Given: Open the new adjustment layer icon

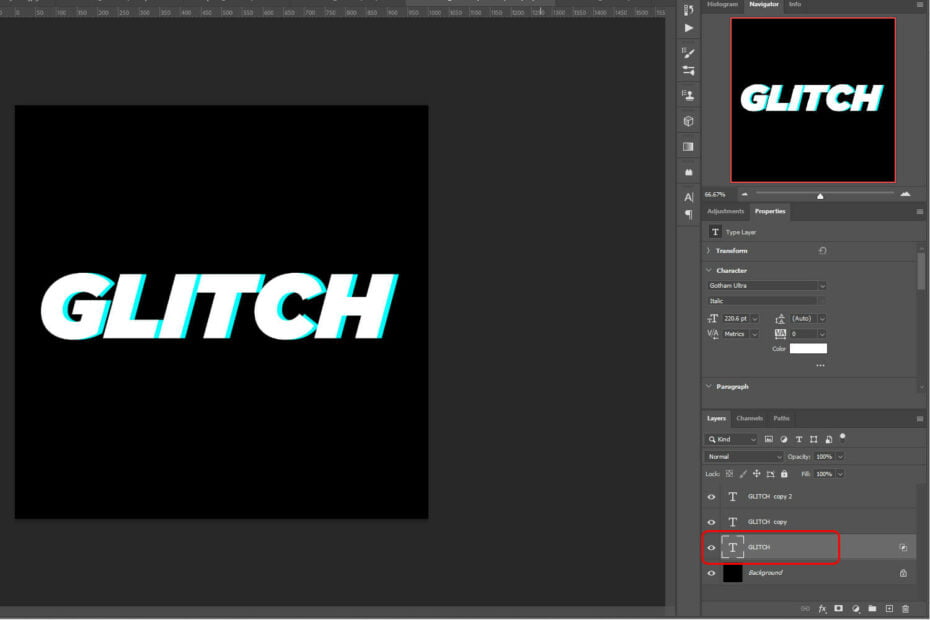Looking at the screenshot, I should (x=855, y=608).
